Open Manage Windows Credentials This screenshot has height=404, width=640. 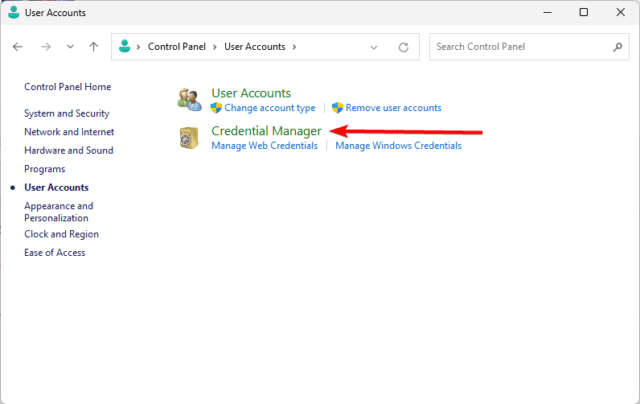[x=398, y=146]
